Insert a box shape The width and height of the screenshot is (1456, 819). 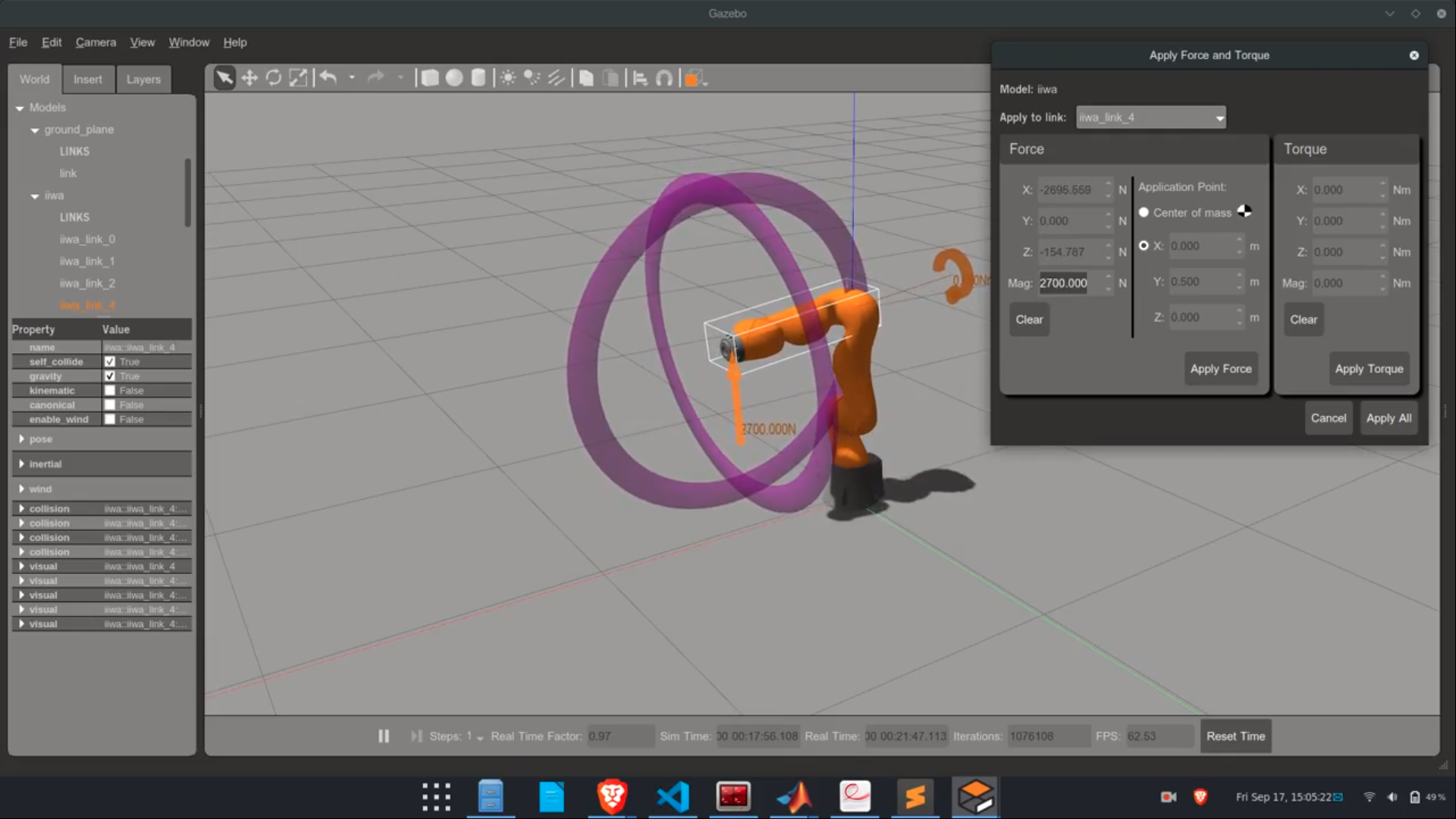pos(430,78)
